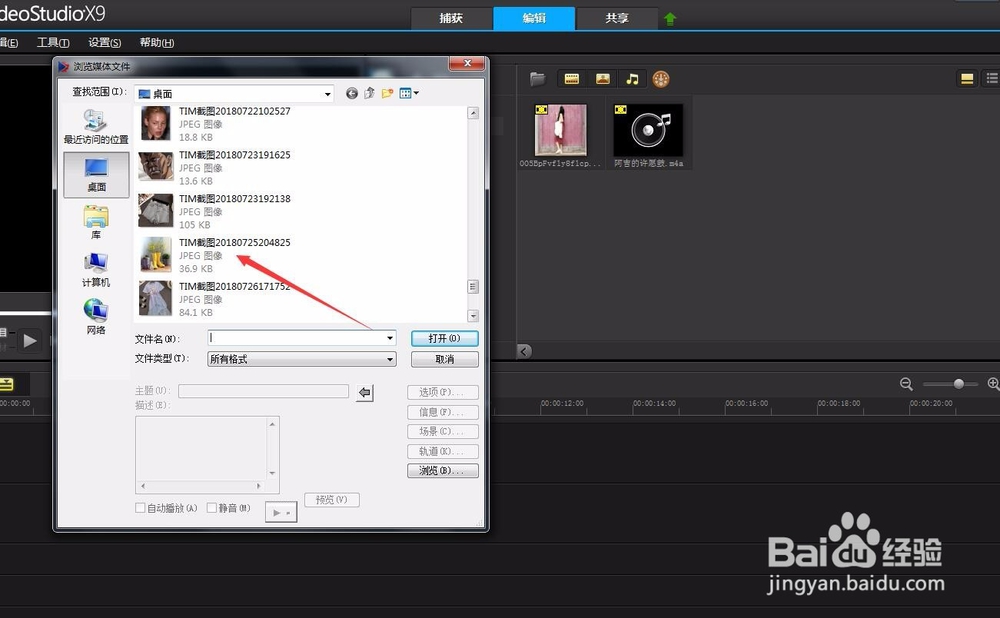
Task: Open 工具 tools menu
Action: pyautogui.click(x=53, y=43)
